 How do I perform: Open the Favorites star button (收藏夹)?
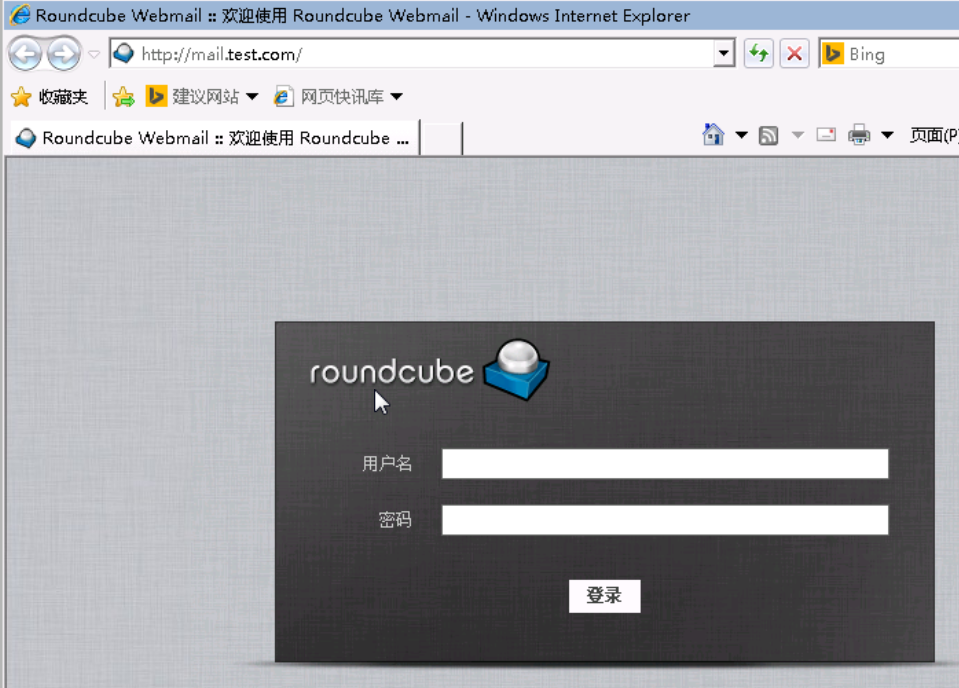[49, 97]
